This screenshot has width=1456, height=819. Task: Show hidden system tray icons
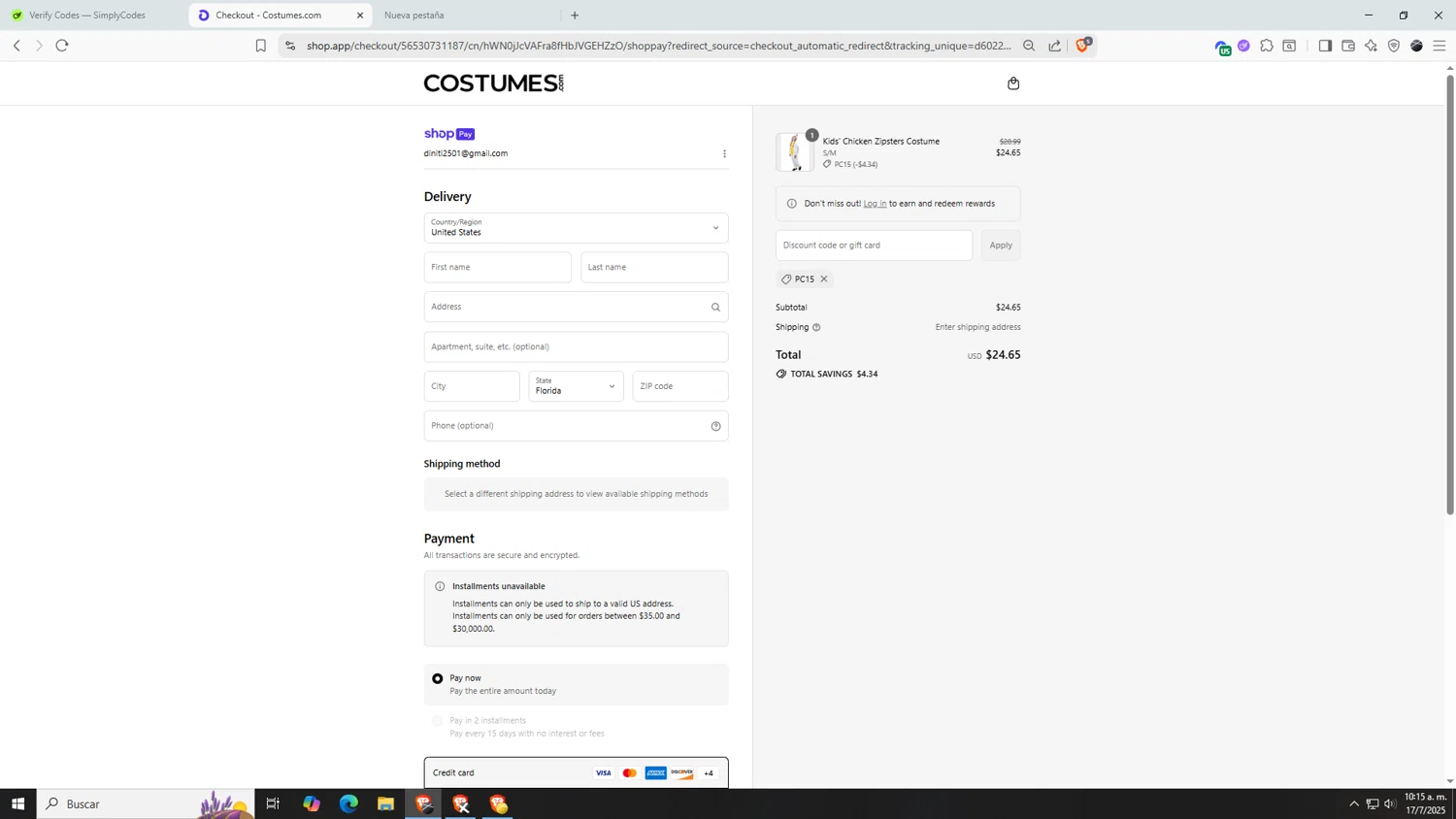click(x=1354, y=803)
